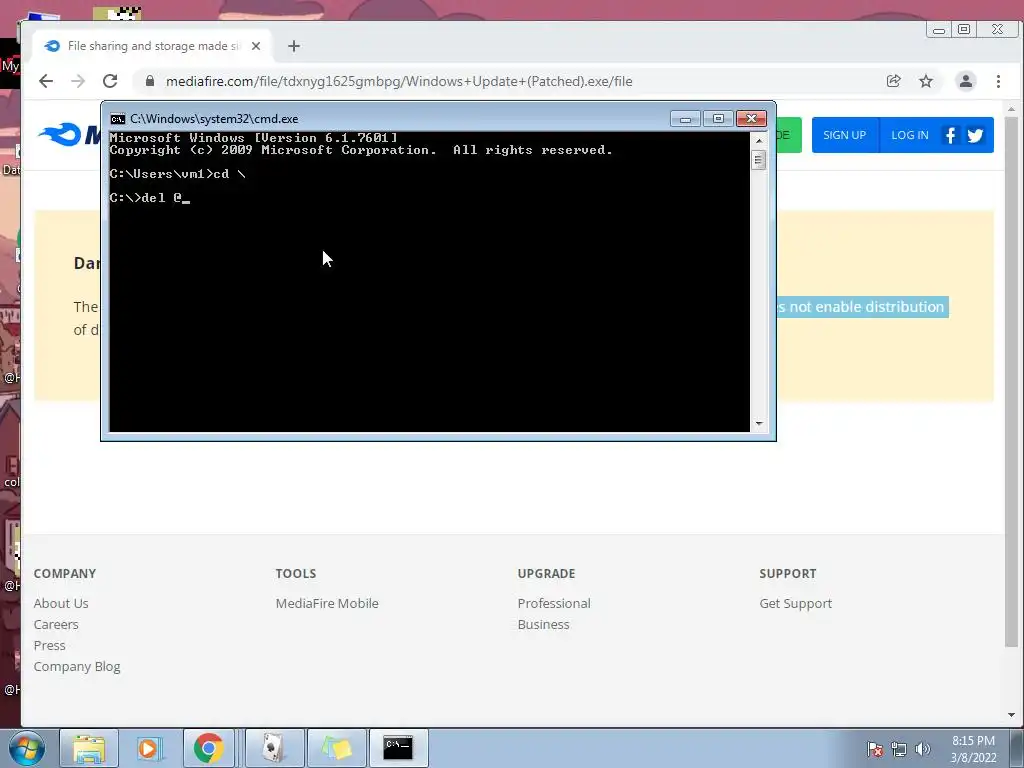Minimize the Chrome window
The image size is (1024, 768).
point(938,30)
